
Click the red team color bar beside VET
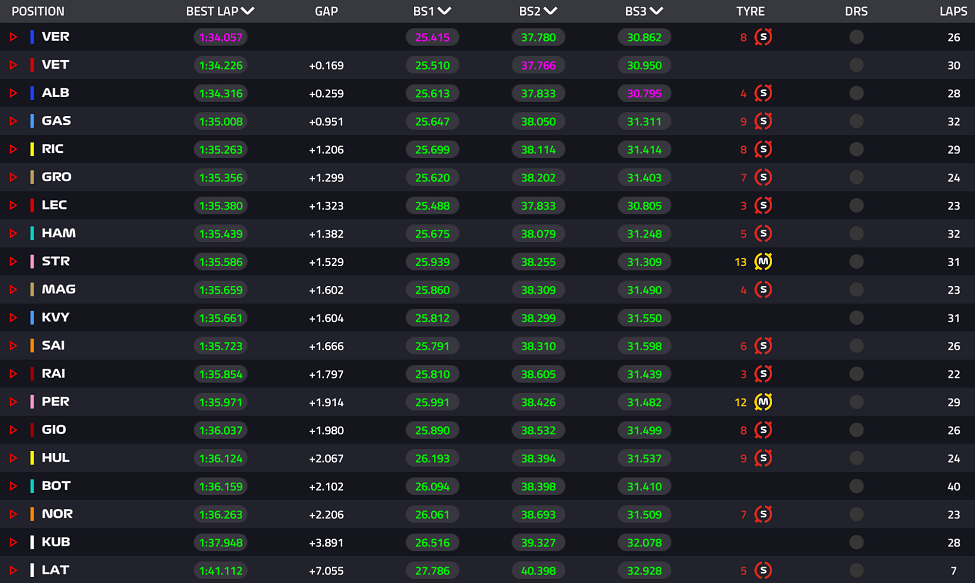pos(32,65)
